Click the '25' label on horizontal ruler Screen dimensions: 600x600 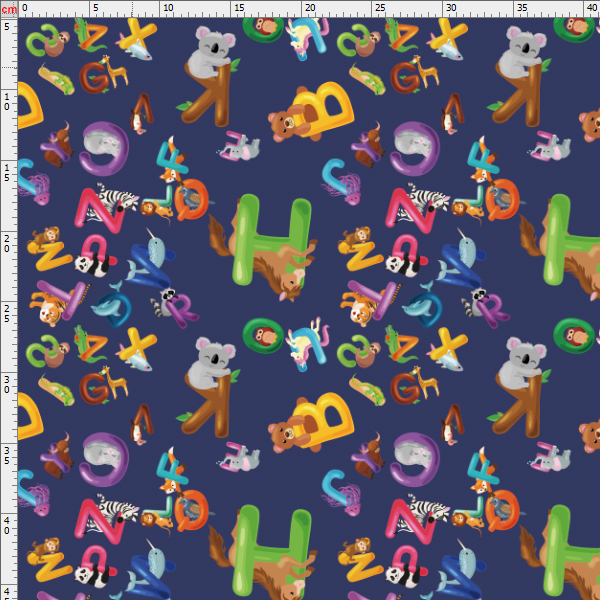click(x=380, y=8)
